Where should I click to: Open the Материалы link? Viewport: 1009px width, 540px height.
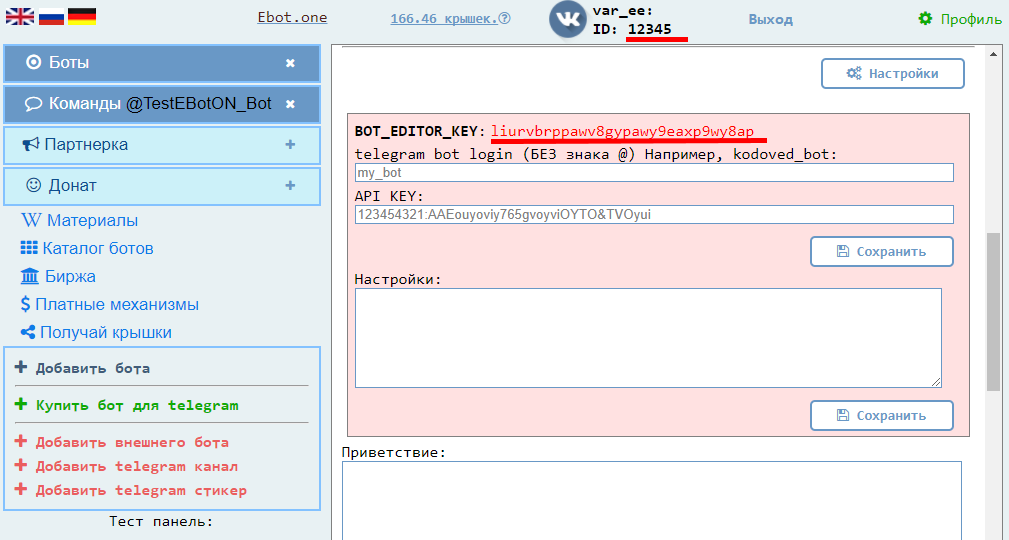(91, 221)
